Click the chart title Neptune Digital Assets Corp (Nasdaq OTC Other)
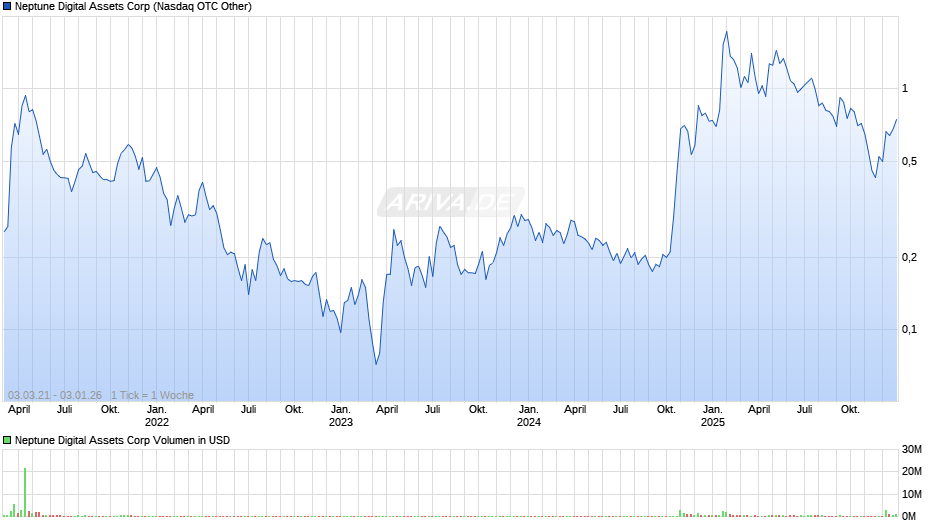This screenshot has width=940, height=526. (x=133, y=7)
